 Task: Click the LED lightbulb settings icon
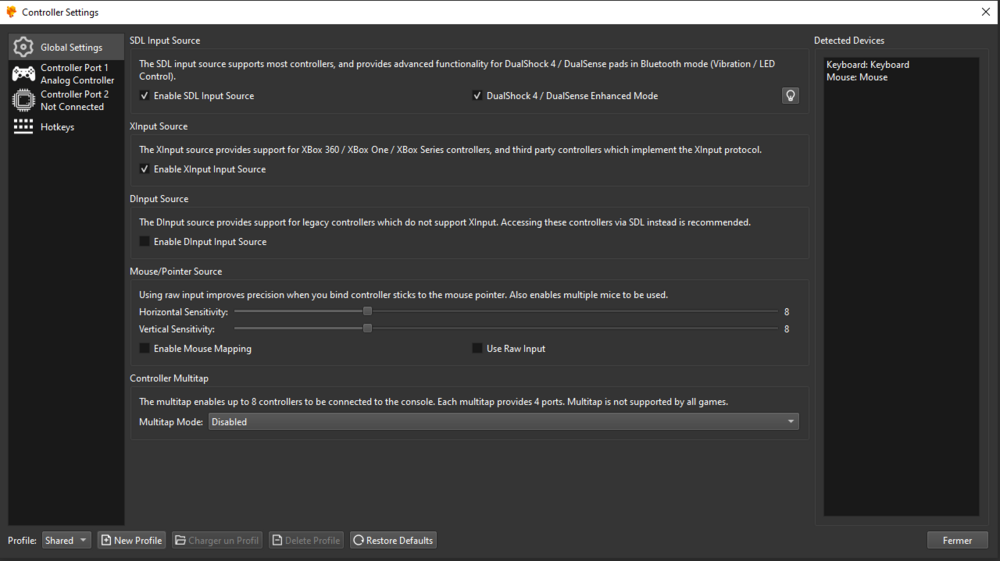coord(790,96)
